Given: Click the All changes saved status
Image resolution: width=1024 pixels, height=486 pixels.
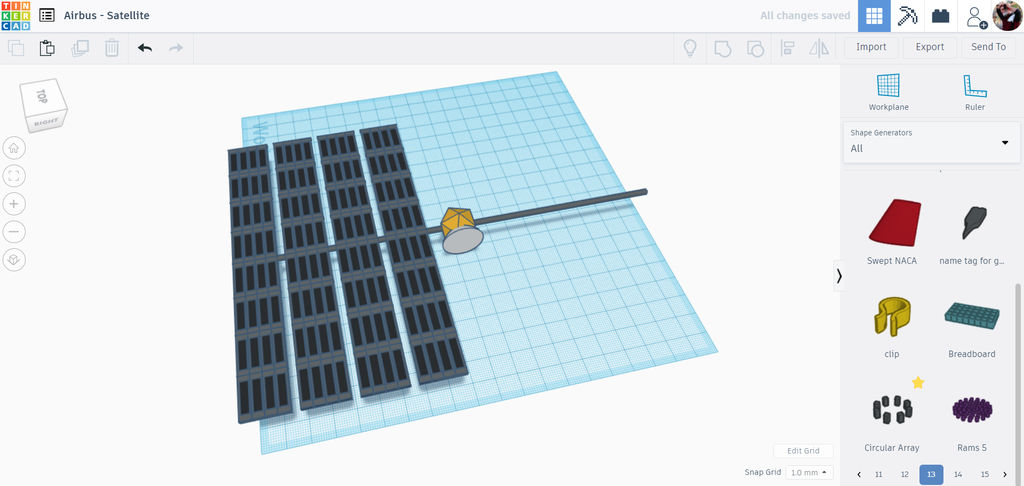Looking at the screenshot, I should [805, 15].
